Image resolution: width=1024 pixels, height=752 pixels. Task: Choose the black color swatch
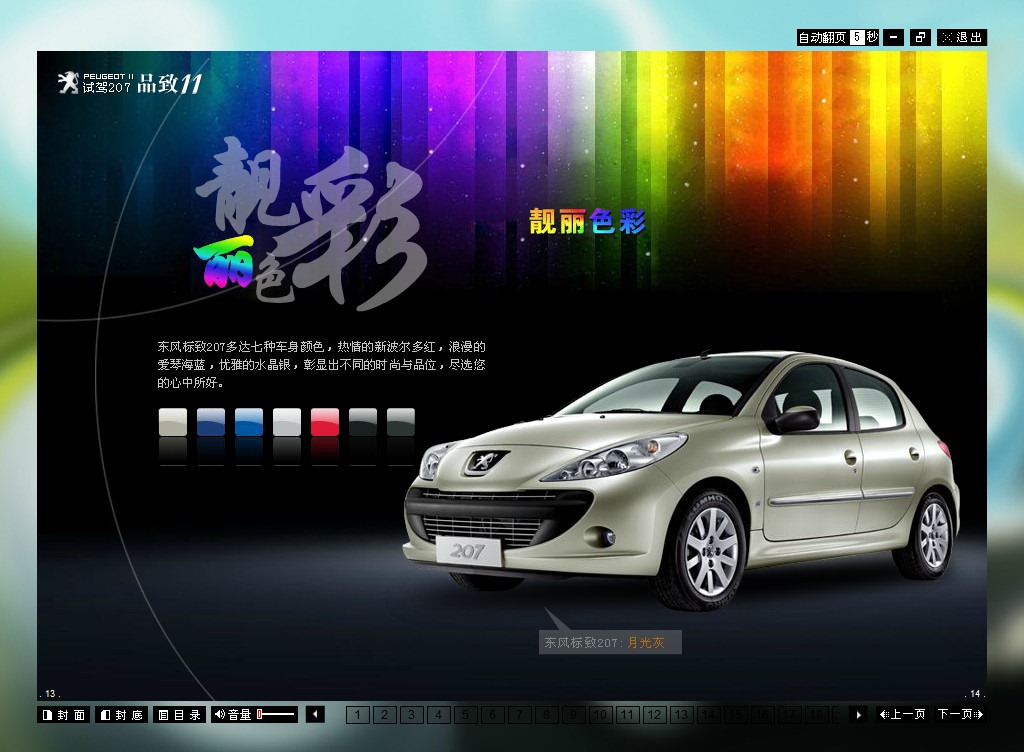pos(362,422)
